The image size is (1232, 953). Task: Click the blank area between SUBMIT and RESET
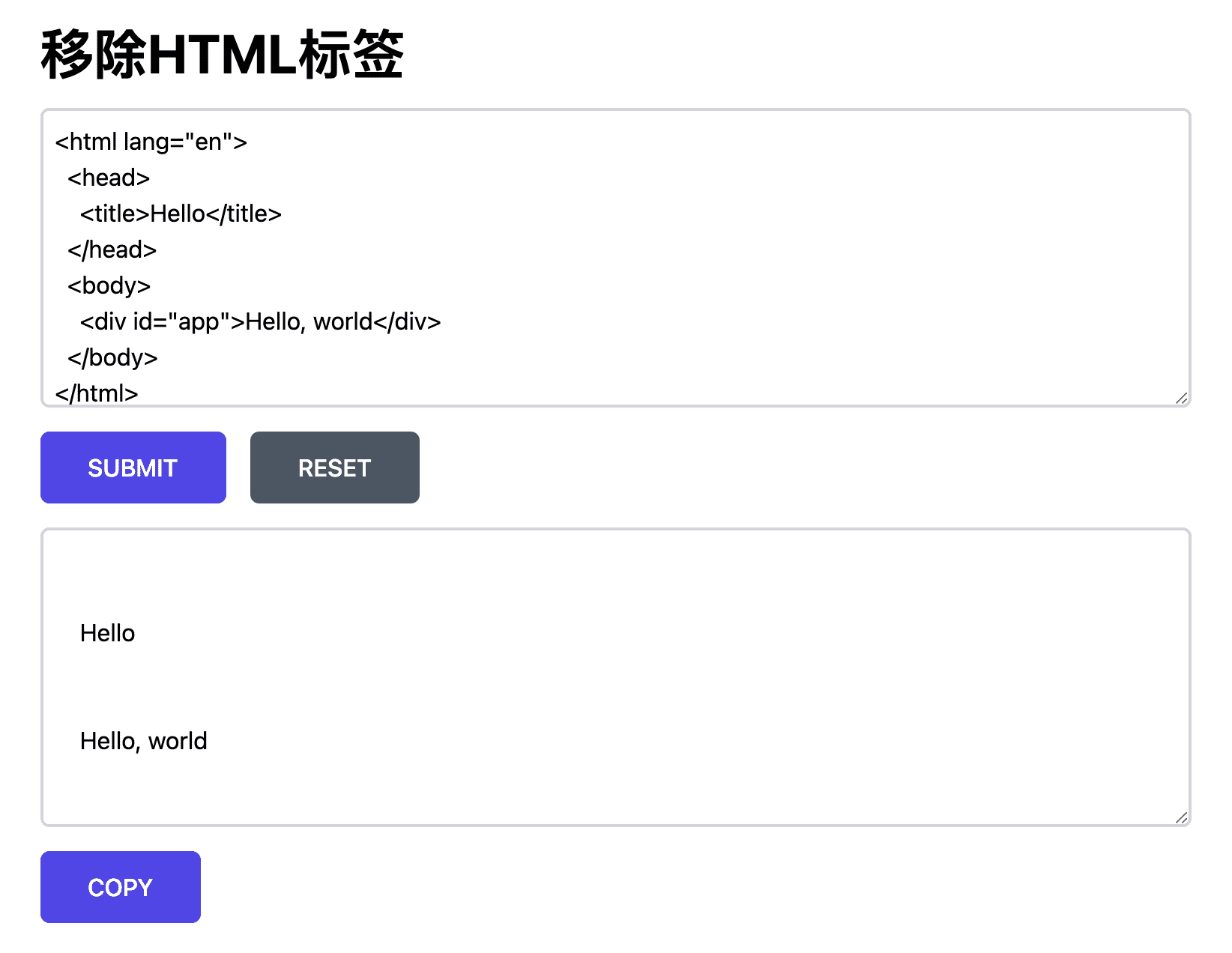238,467
